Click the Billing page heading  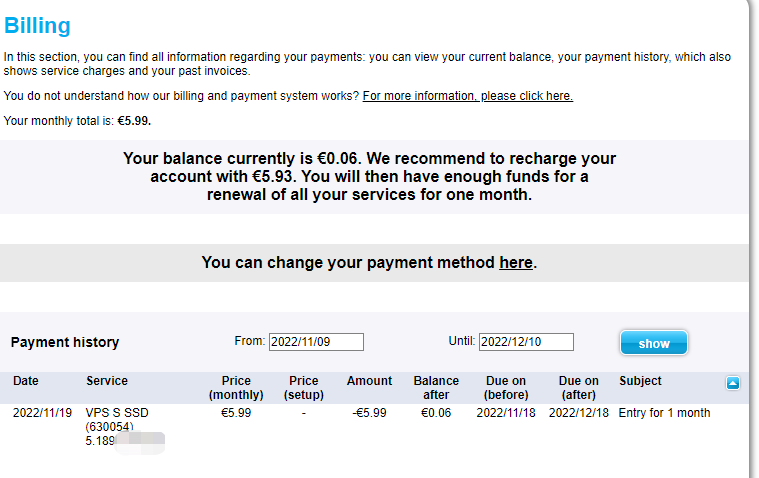38,26
